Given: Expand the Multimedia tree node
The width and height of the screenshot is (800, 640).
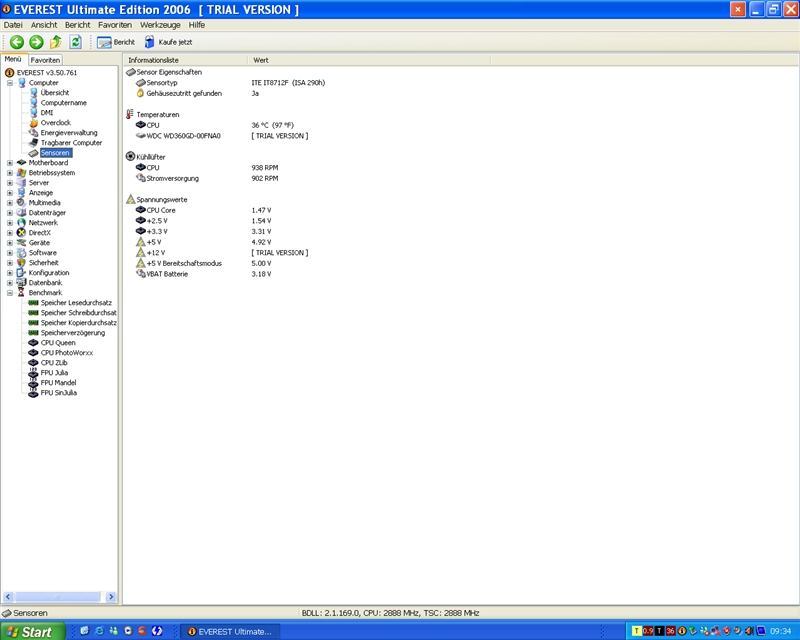Looking at the screenshot, I should [x=10, y=203].
